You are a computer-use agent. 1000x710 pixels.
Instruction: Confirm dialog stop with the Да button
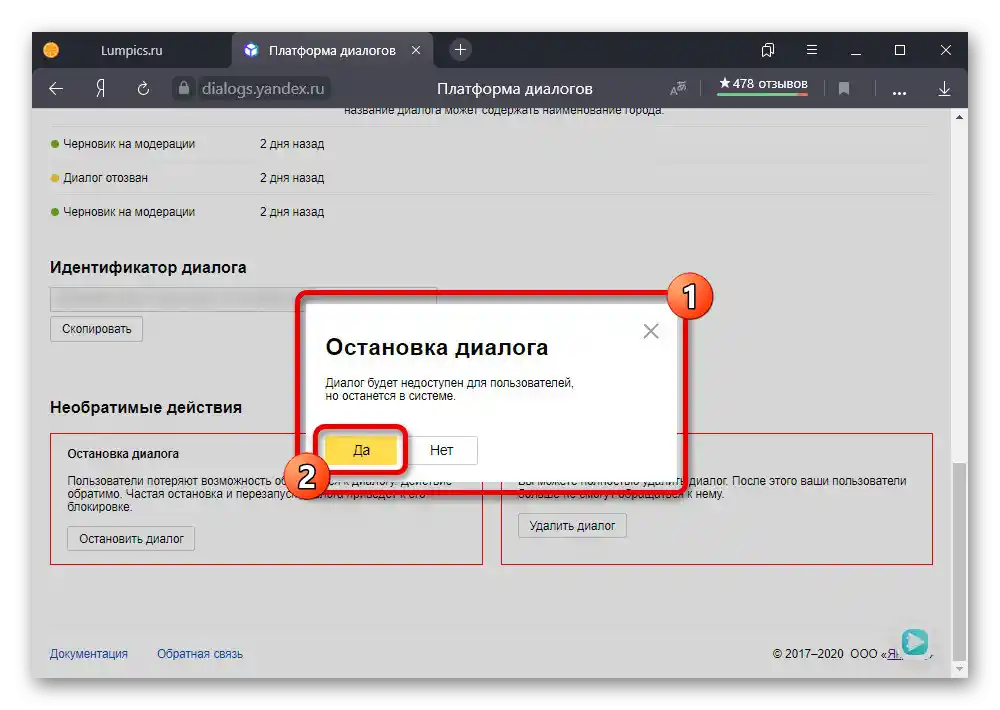[x=361, y=450]
